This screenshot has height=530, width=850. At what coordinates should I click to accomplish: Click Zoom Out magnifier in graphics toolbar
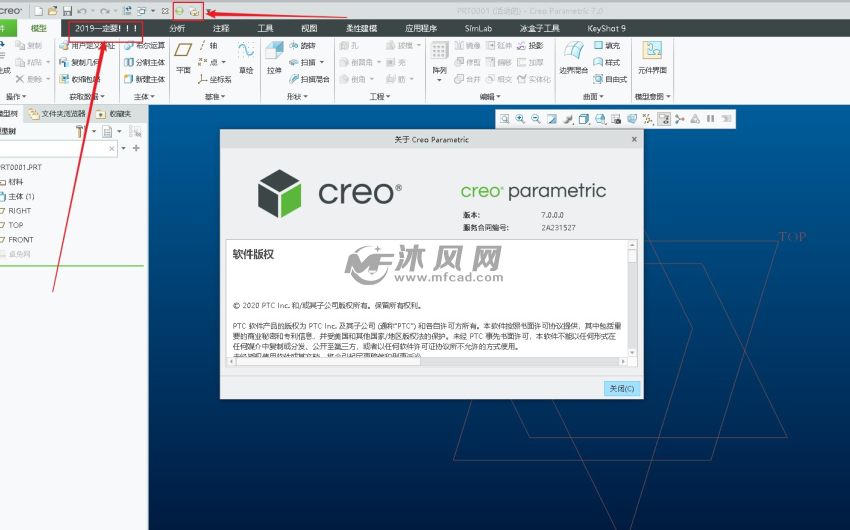coord(536,119)
